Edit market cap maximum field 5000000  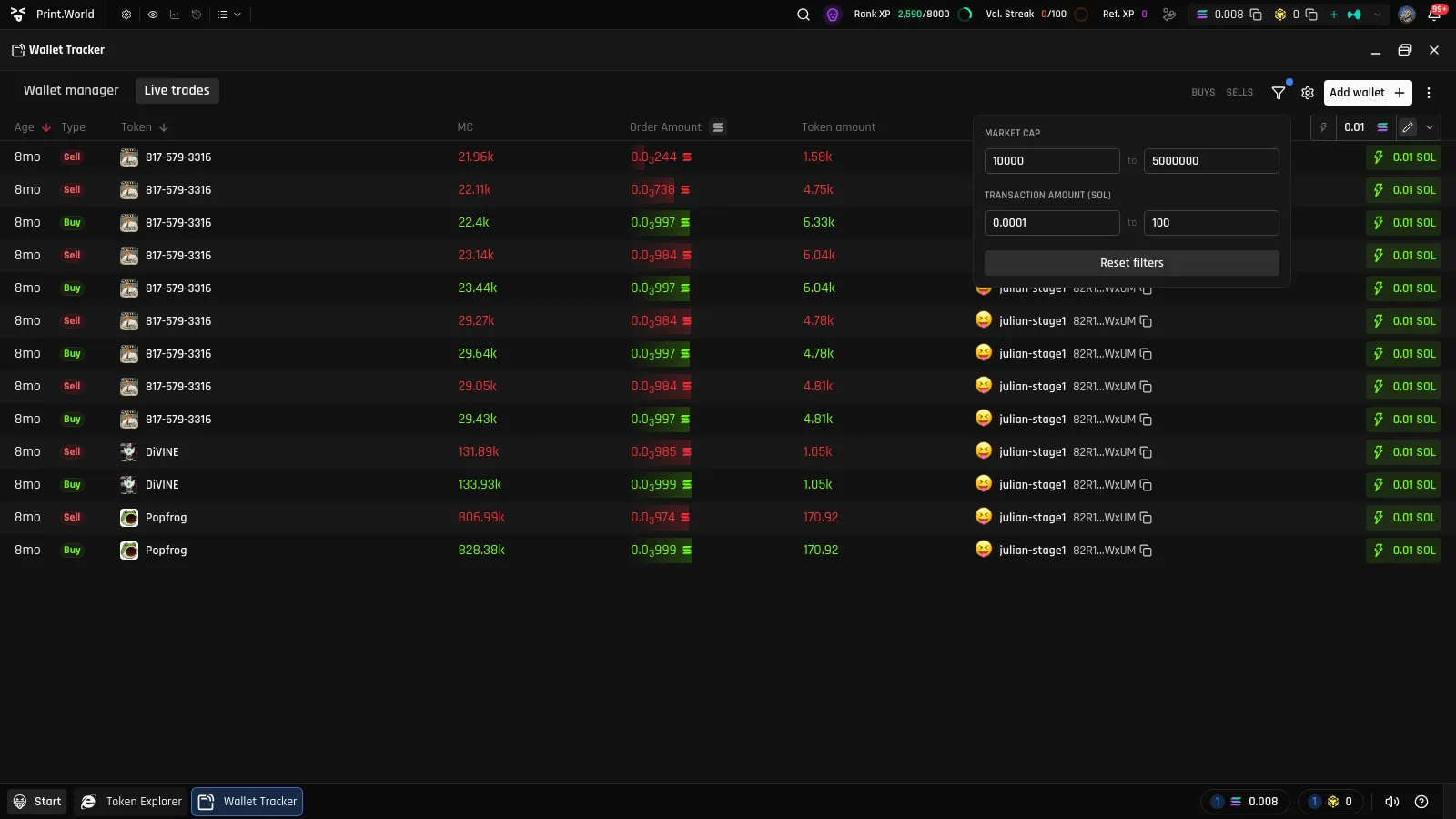[1211, 161]
